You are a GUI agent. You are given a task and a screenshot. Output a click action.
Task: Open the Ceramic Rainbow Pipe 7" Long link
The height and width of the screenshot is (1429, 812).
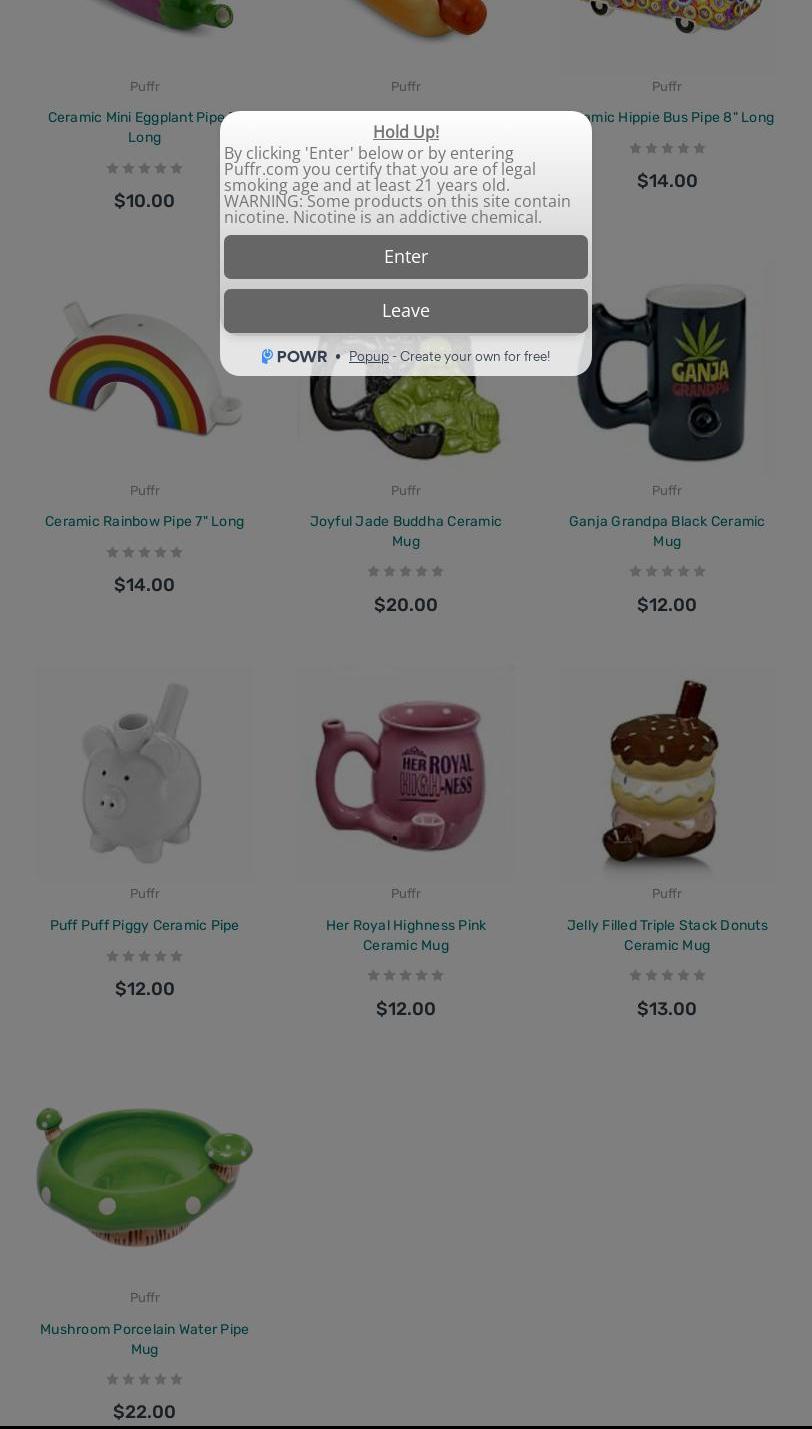coord(144,521)
